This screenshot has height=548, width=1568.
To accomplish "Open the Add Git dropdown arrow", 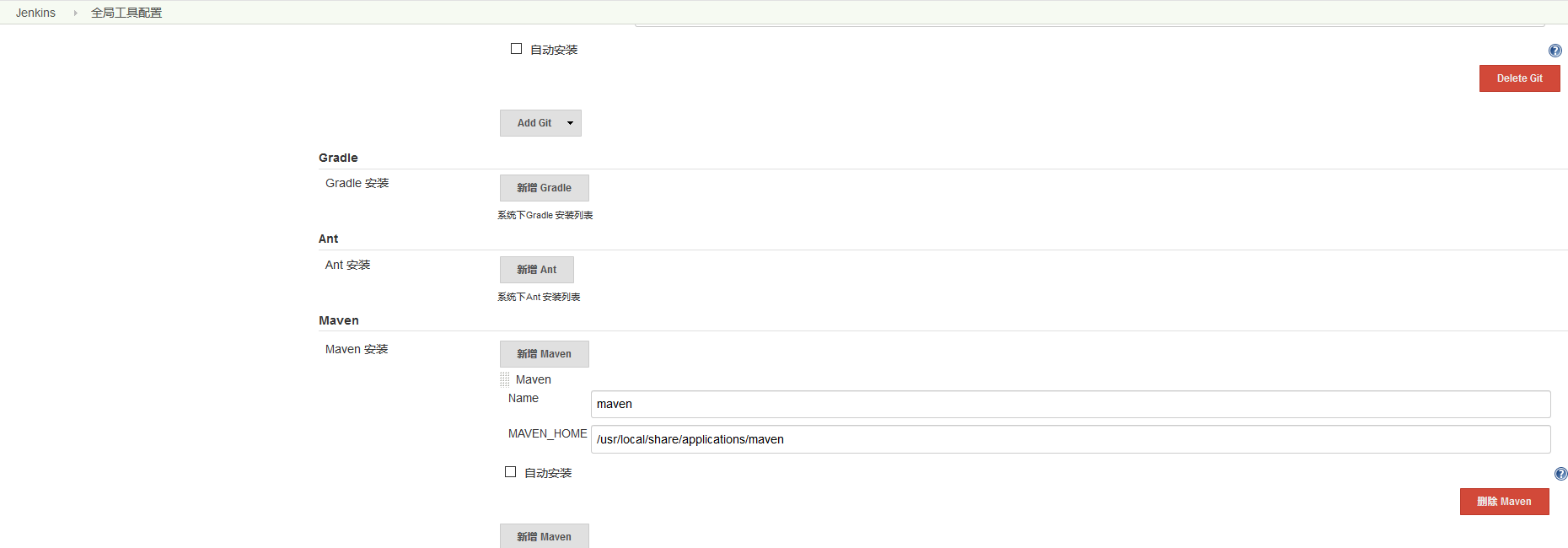I will coord(570,123).
